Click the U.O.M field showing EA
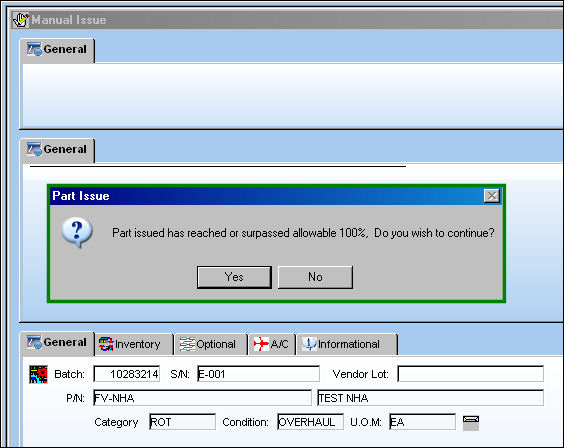The width and height of the screenshot is (564, 448). 422,422
